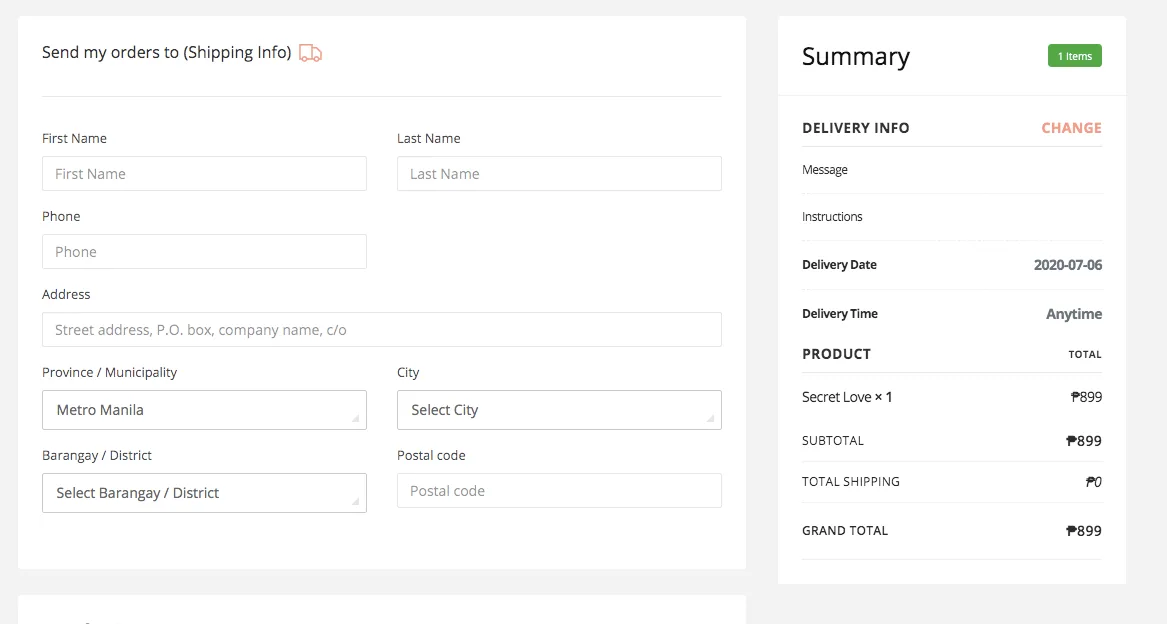Focus the Phone input field
The width and height of the screenshot is (1167, 624).
(x=204, y=252)
